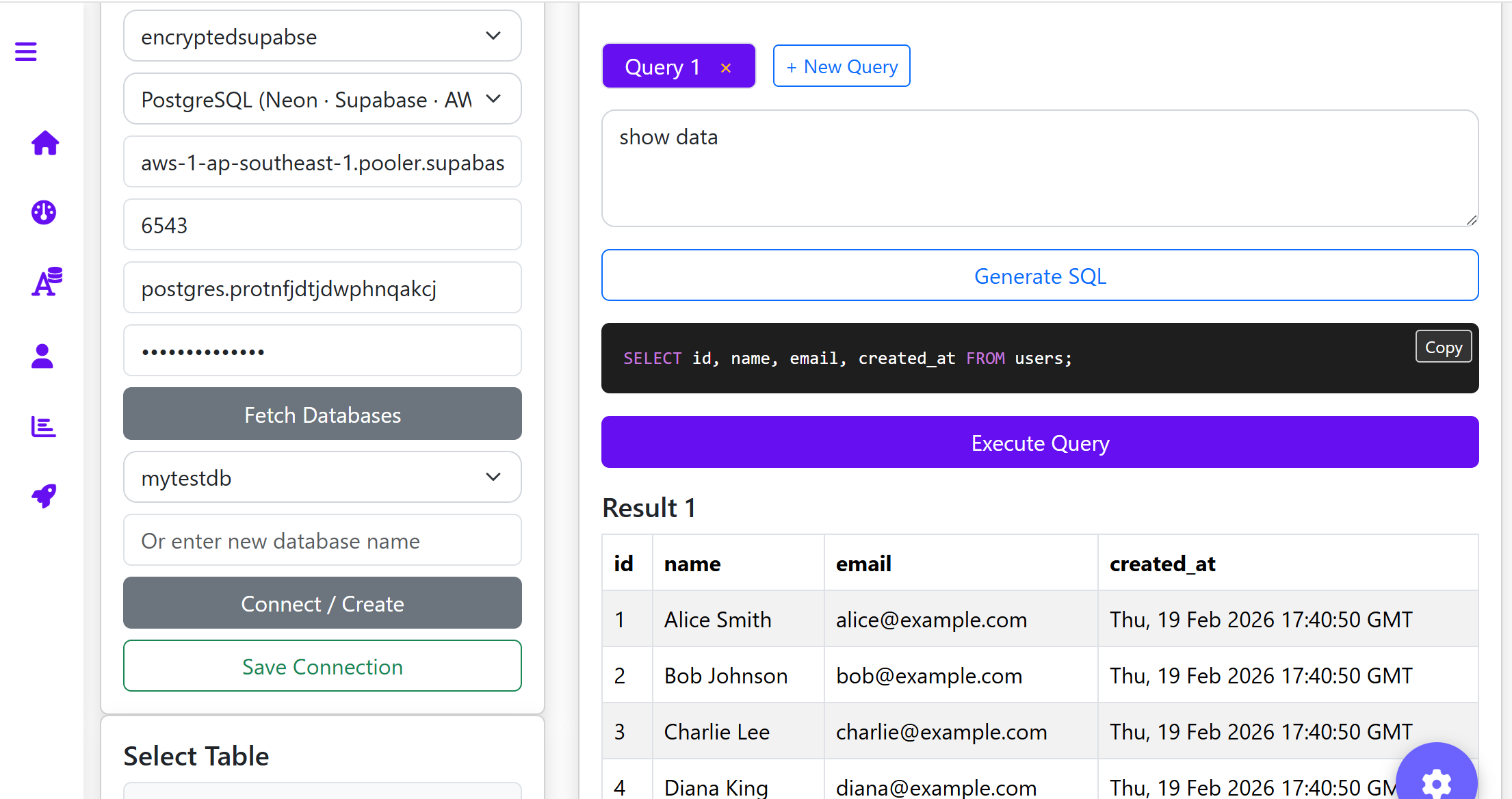Click the Fetch Databases button
The image size is (1512, 799).
pos(322,415)
